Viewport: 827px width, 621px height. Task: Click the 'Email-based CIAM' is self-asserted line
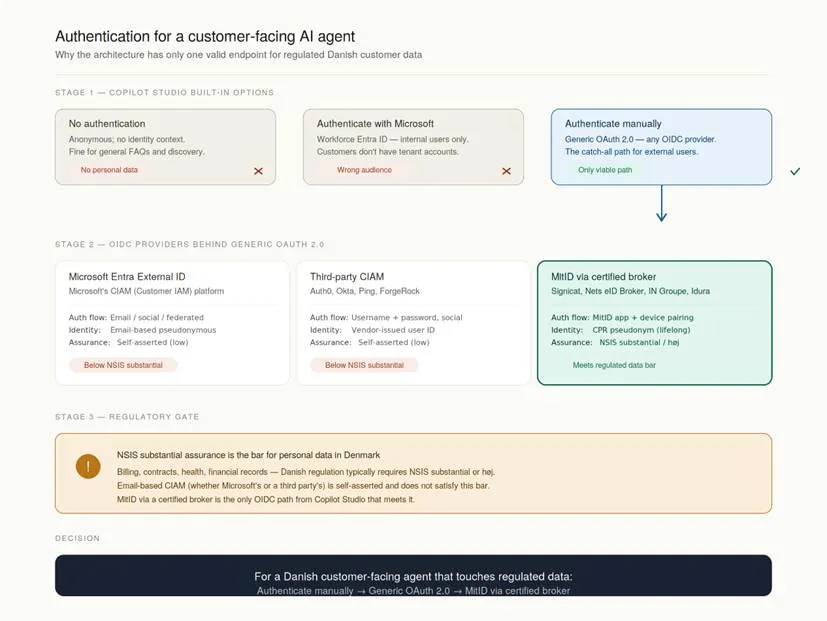coord(303,486)
